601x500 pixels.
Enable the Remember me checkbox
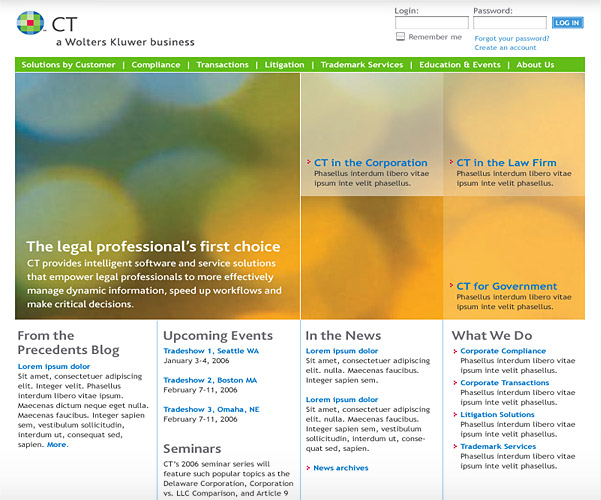pyautogui.click(x=400, y=36)
